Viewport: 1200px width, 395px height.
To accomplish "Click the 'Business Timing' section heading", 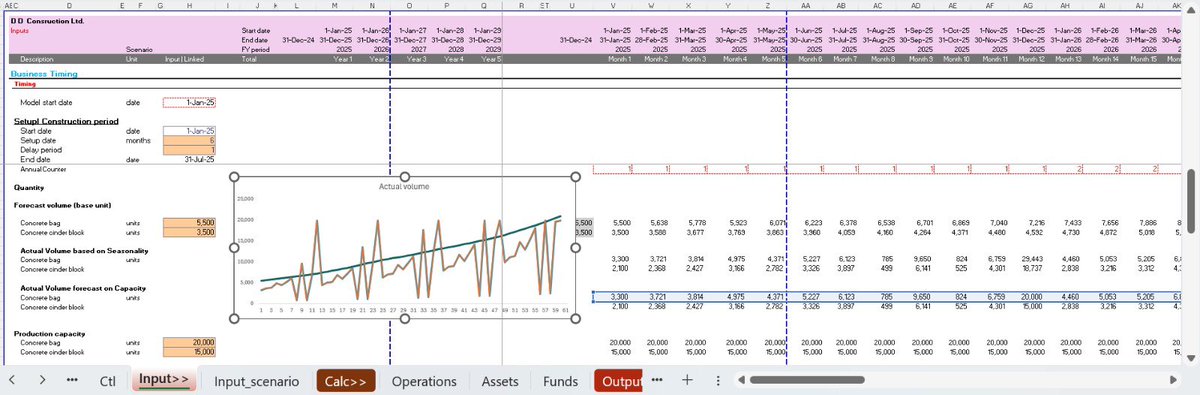I will [x=44, y=74].
